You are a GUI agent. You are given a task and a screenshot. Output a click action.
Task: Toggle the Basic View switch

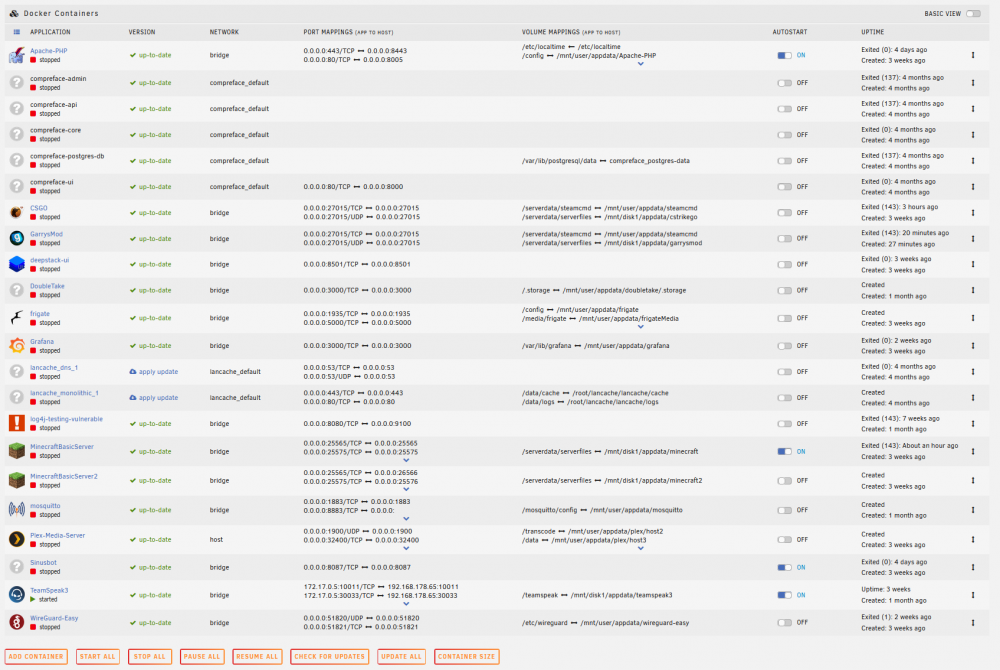click(x=973, y=13)
